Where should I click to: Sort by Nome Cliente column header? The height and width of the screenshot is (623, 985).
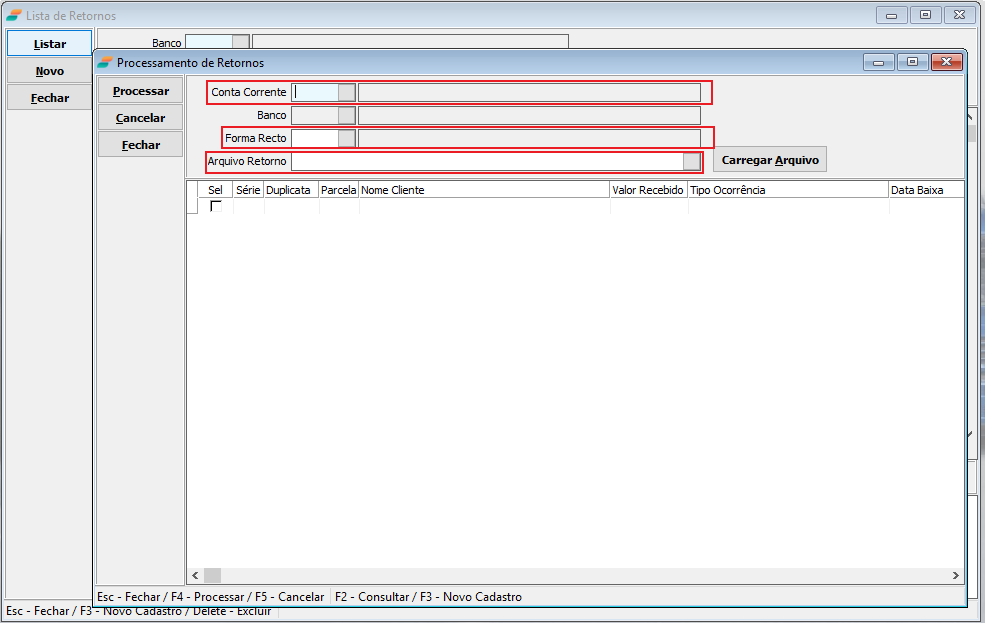click(484, 190)
